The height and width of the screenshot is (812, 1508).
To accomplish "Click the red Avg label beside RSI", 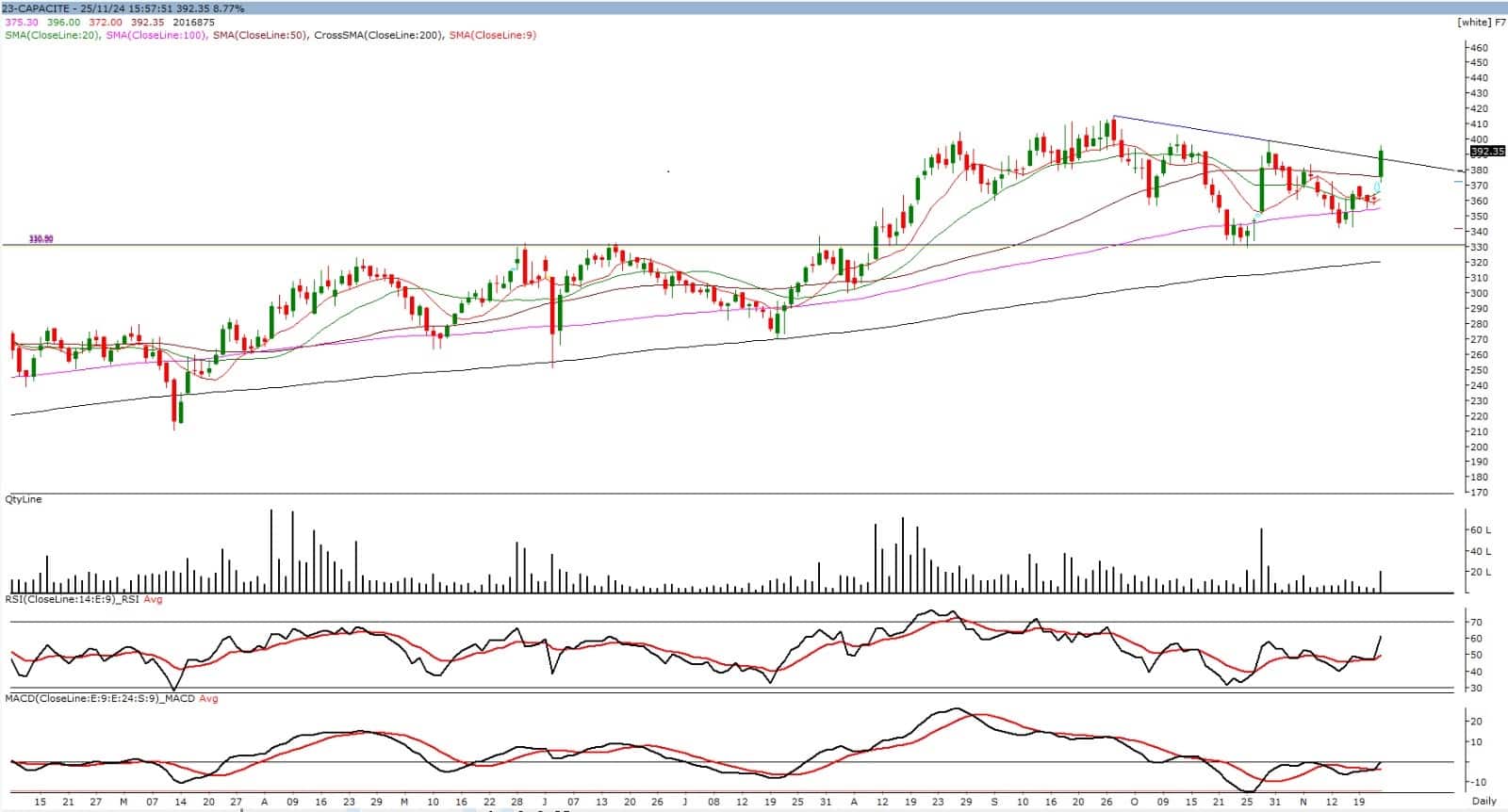I will [153, 599].
